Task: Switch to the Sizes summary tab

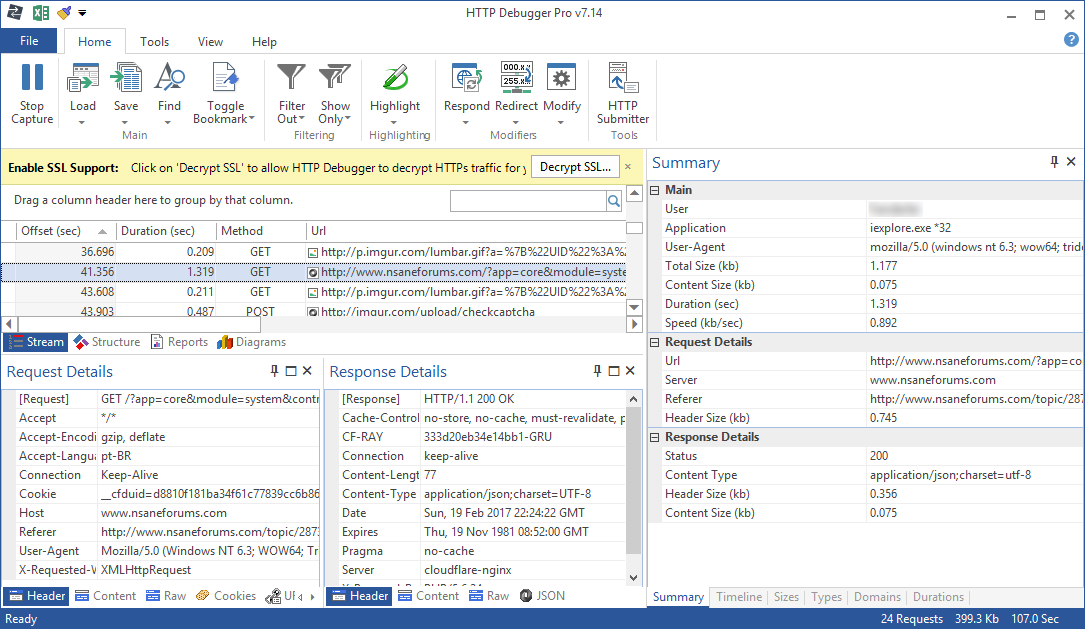Action: click(786, 596)
